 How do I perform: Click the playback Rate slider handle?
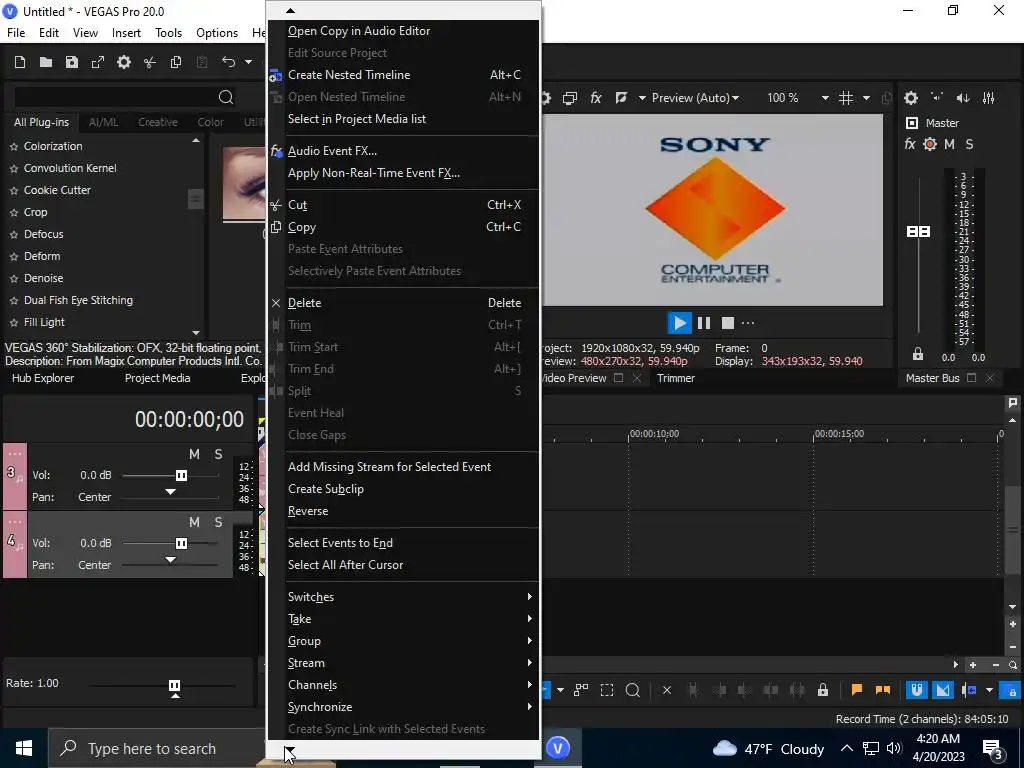pyautogui.click(x=174, y=686)
